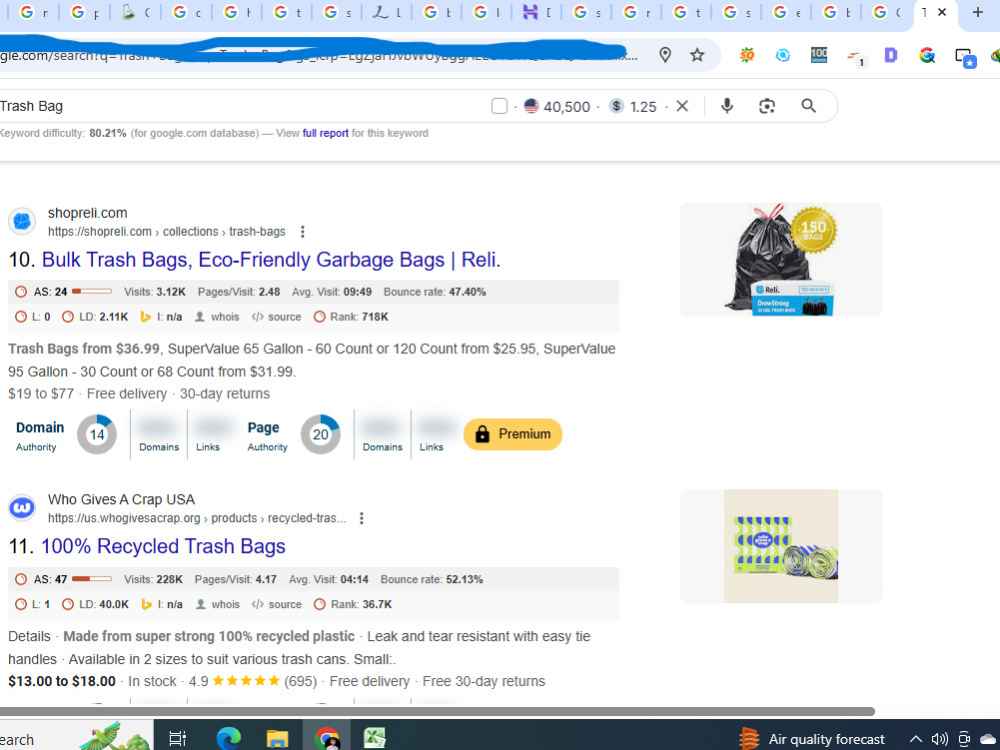
Task: Open more options for shopreli.com result
Action: pos(303,232)
